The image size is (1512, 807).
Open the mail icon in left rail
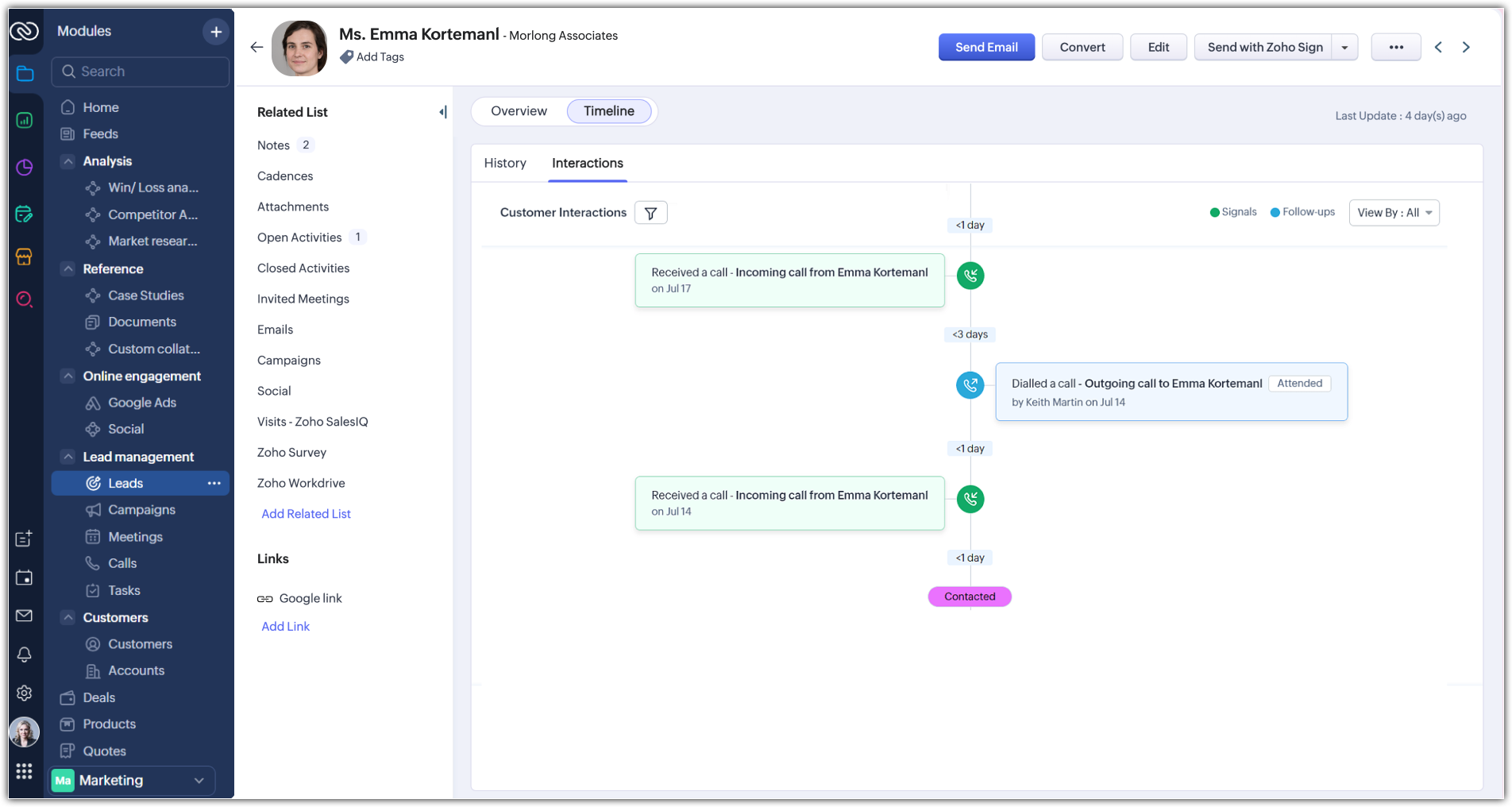pyautogui.click(x=24, y=616)
